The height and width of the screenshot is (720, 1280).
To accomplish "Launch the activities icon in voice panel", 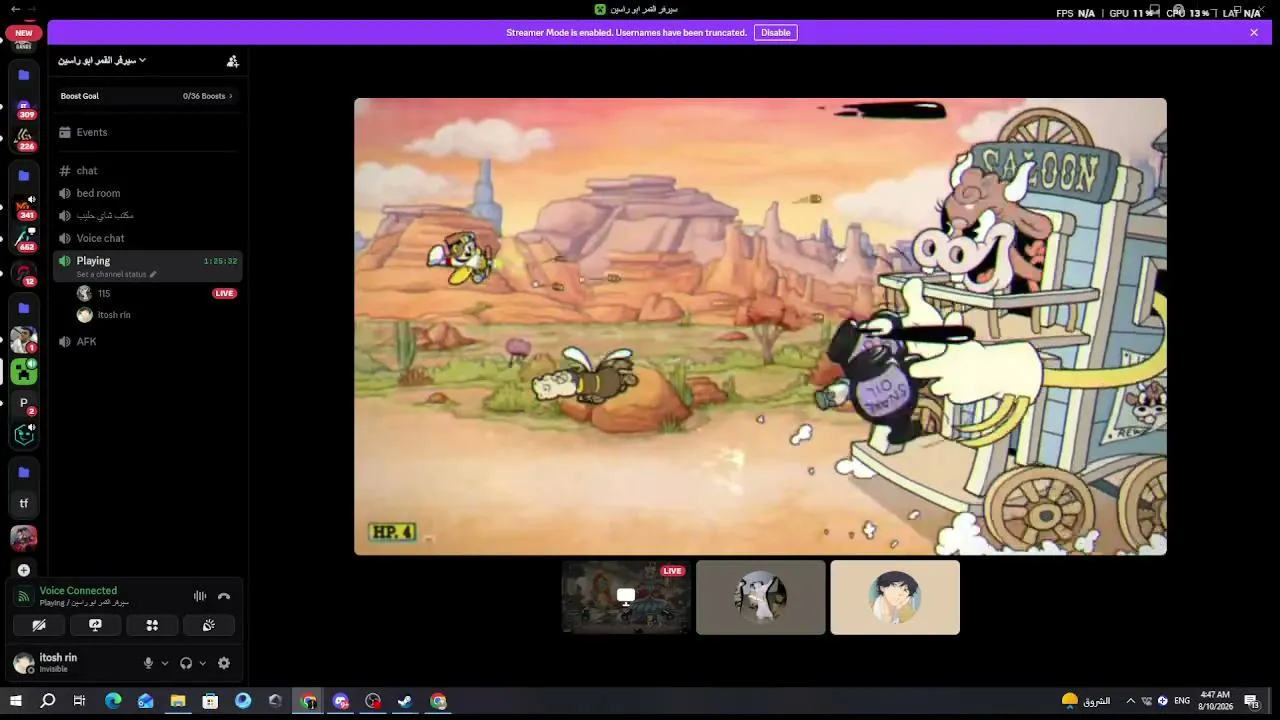I will 152,625.
